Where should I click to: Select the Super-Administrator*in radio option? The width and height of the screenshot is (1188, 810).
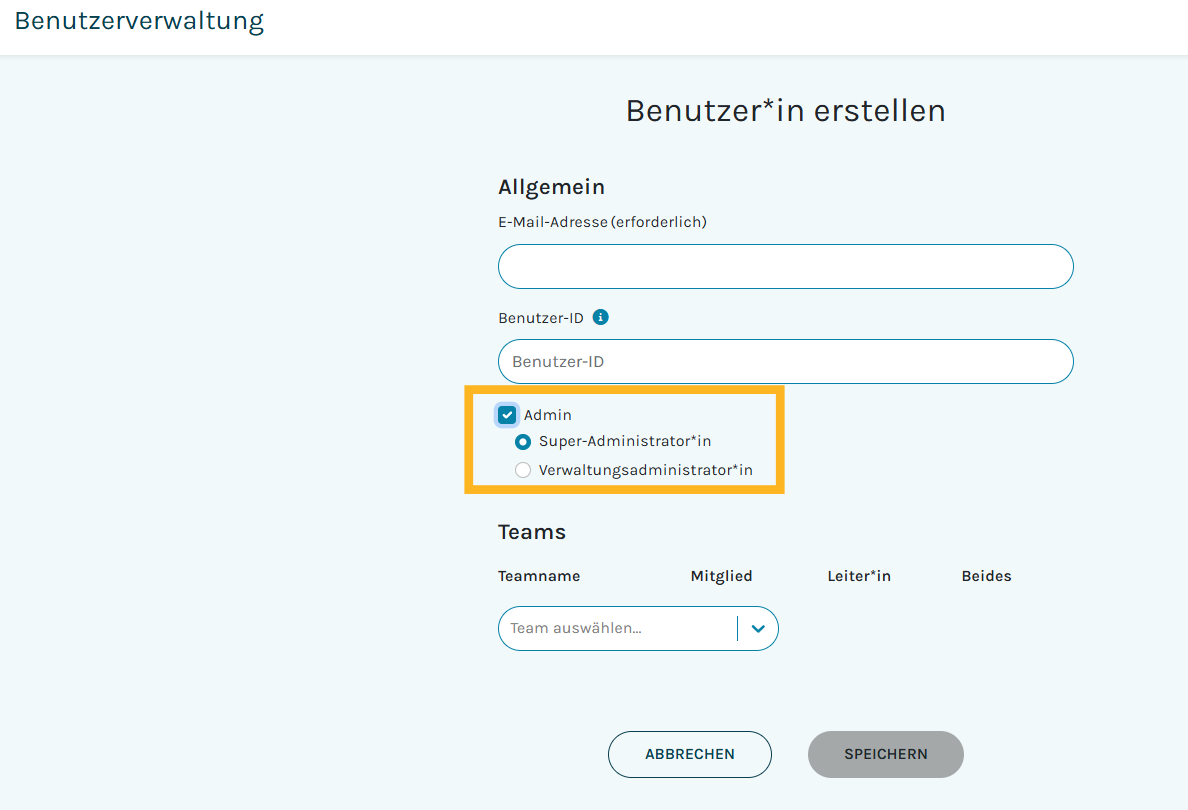523,441
